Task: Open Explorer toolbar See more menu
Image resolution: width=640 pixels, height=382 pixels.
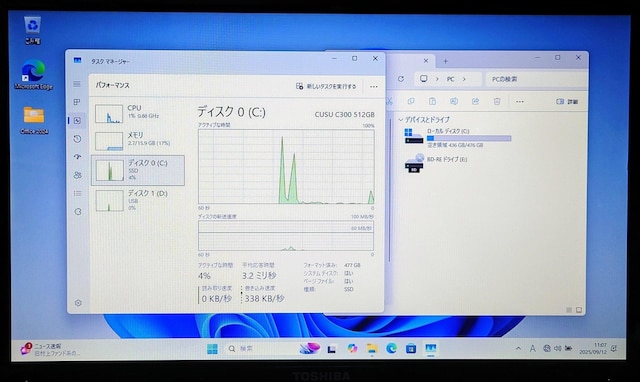Action: (519, 102)
